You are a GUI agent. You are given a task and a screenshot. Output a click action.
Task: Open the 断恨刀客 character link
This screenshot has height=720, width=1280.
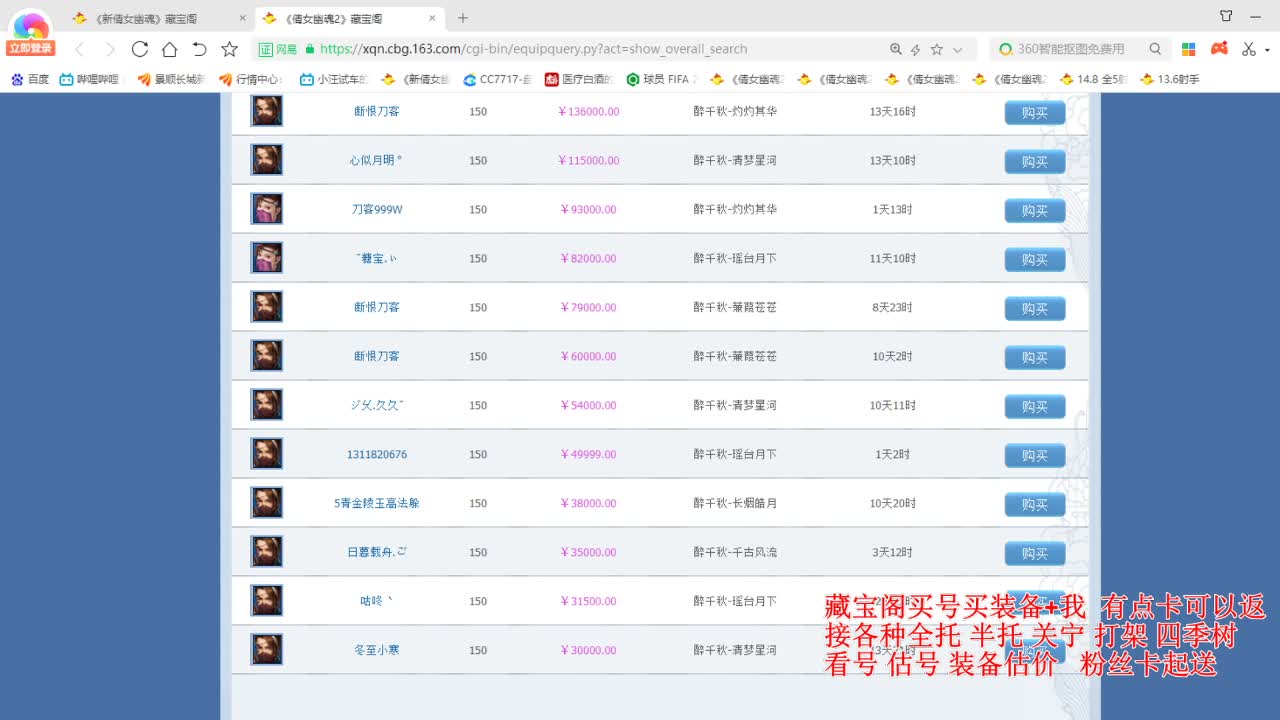[x=377, y=111]
